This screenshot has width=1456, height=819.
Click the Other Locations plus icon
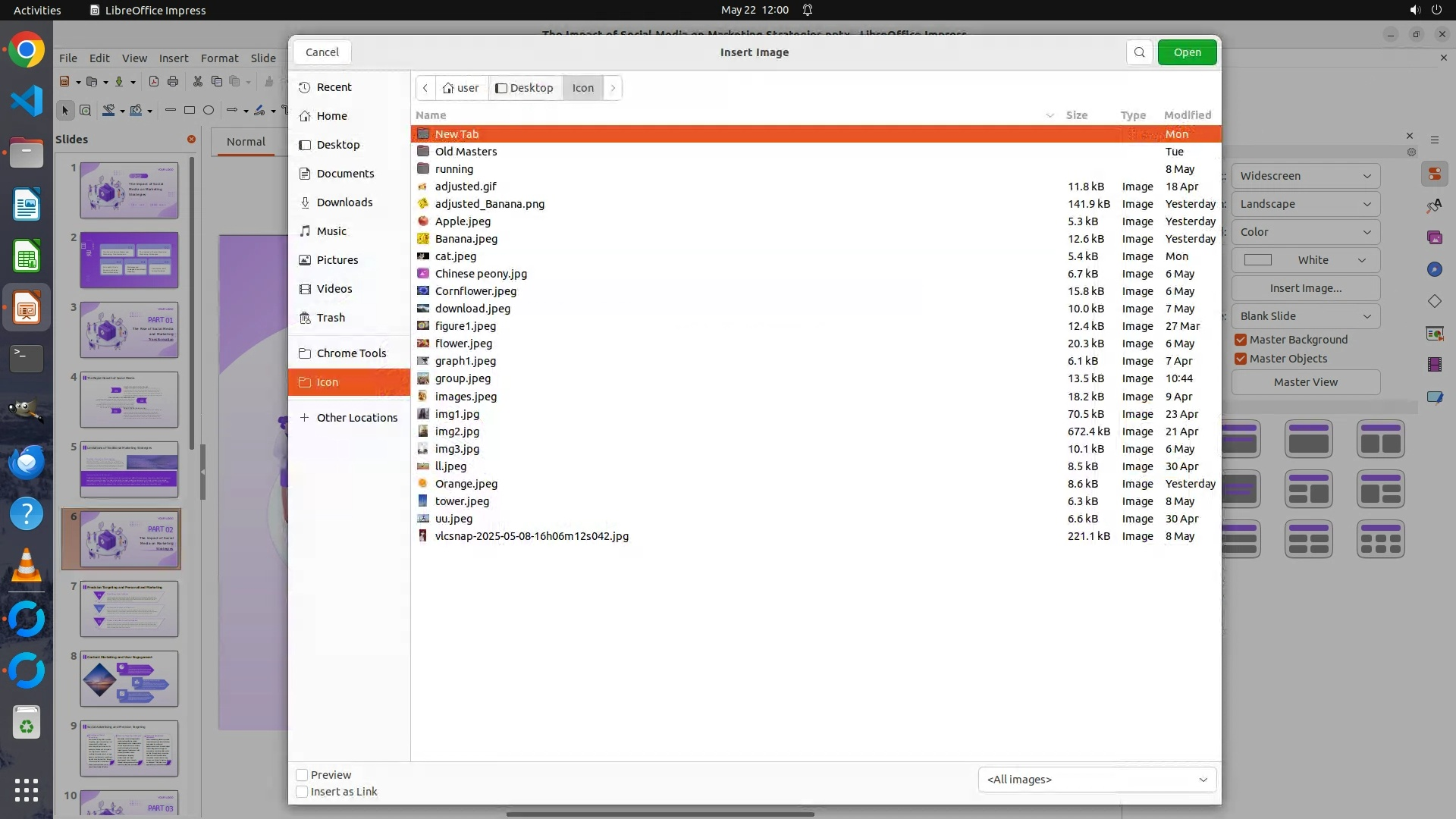(x=304, y=418)
